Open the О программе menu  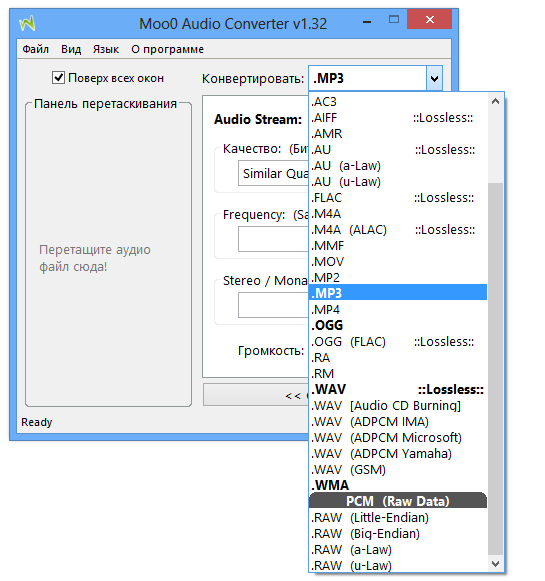(167, 49)
